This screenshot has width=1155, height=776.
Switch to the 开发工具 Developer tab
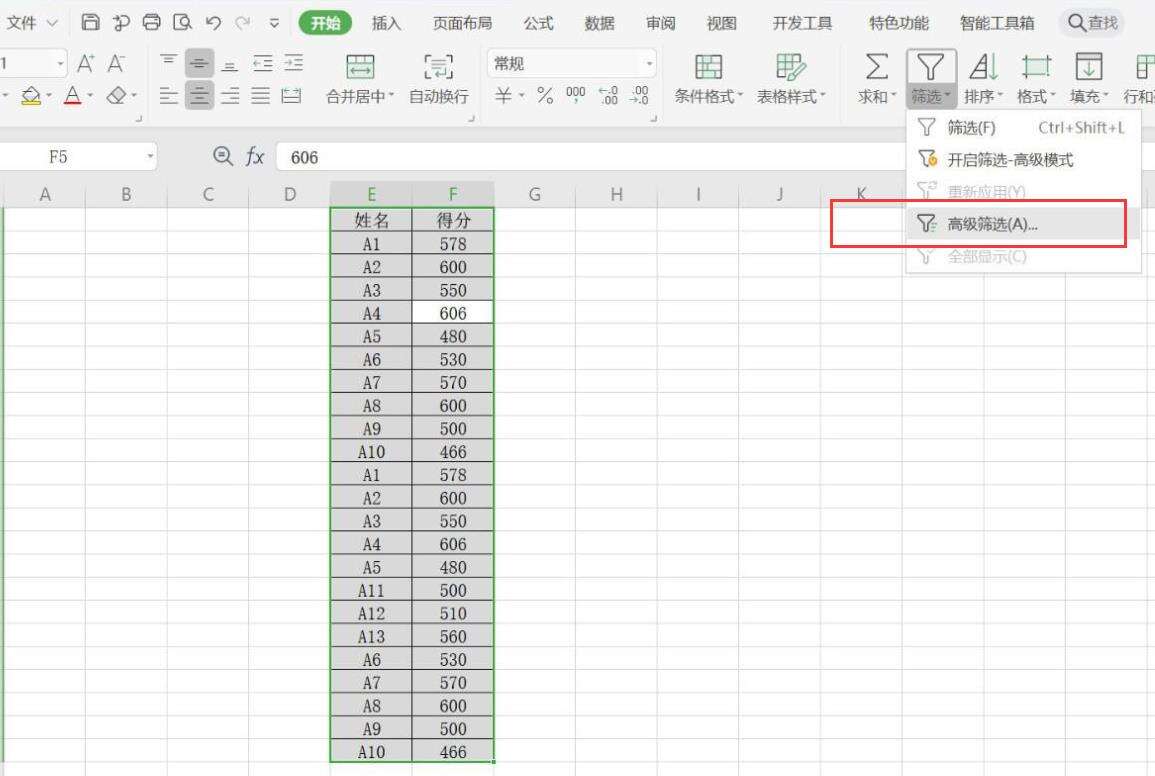(802, 23)
